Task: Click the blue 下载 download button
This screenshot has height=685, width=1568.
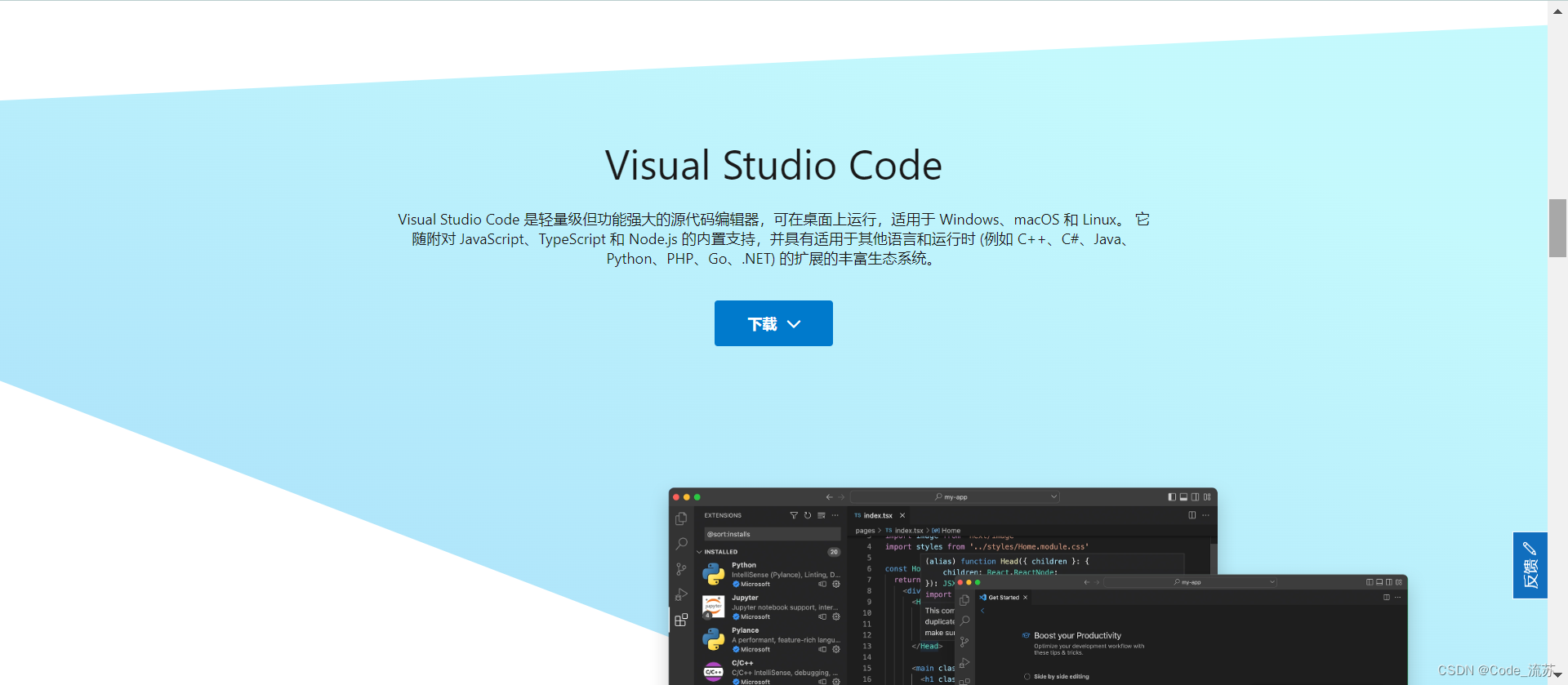Action: click(x=773, y=323)
